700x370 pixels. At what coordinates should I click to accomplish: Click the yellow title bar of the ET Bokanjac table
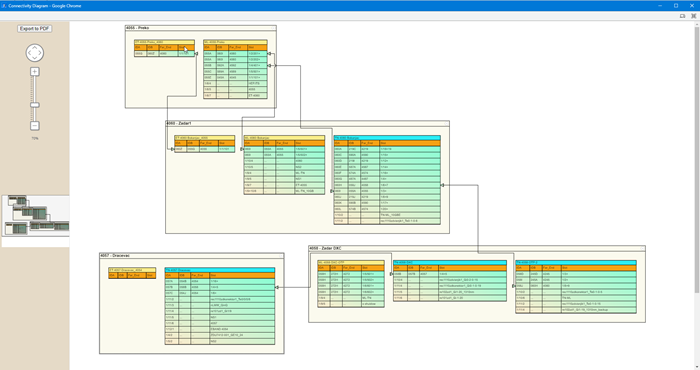204,138
